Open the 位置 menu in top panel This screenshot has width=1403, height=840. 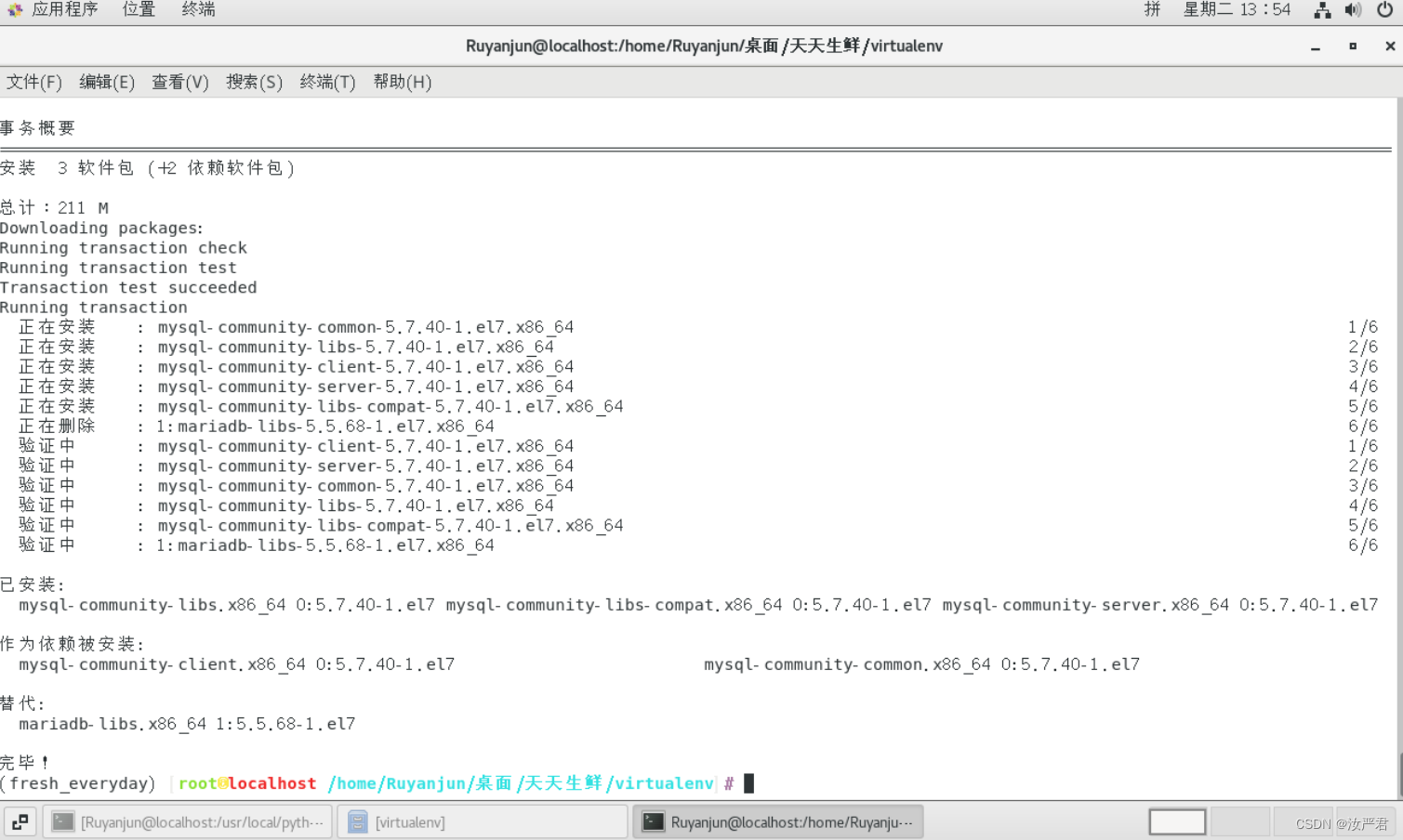(139, 9)
